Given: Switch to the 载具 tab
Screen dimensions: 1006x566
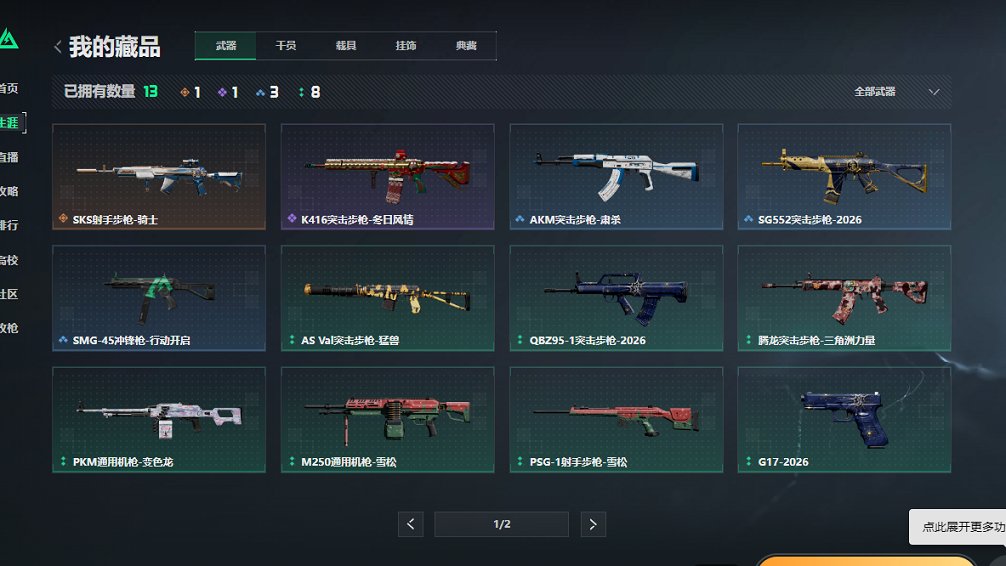Looking at the screenshot, I should pyautogui.click(x=346, y=46).
